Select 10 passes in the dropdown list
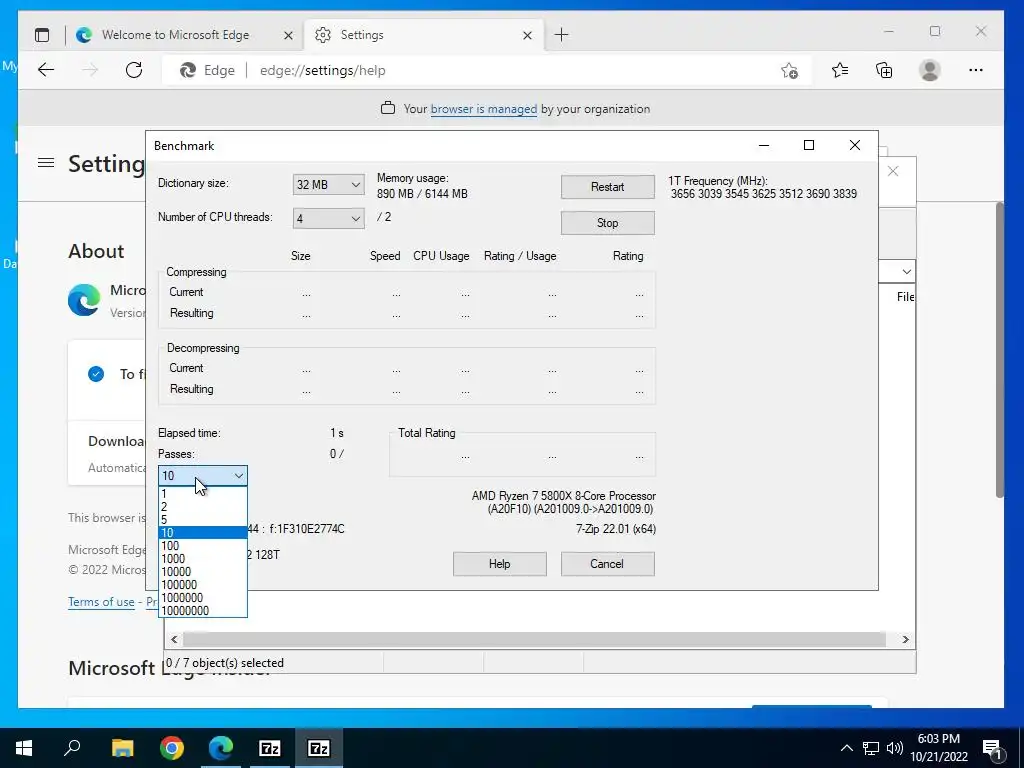 (202, 533)
